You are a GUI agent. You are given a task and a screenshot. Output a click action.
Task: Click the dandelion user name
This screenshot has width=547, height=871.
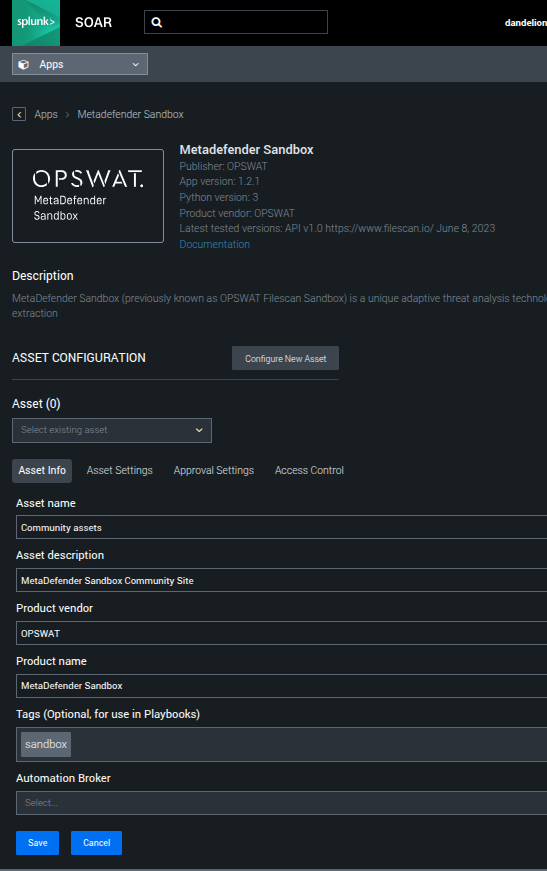coord(525,23)
